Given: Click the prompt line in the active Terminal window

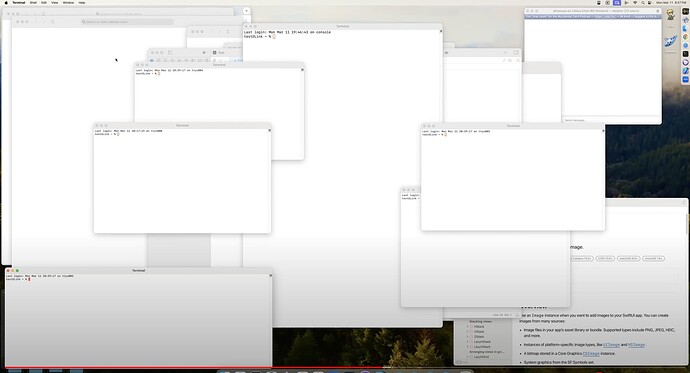Looking at the screenshot, I should [18, 279].
